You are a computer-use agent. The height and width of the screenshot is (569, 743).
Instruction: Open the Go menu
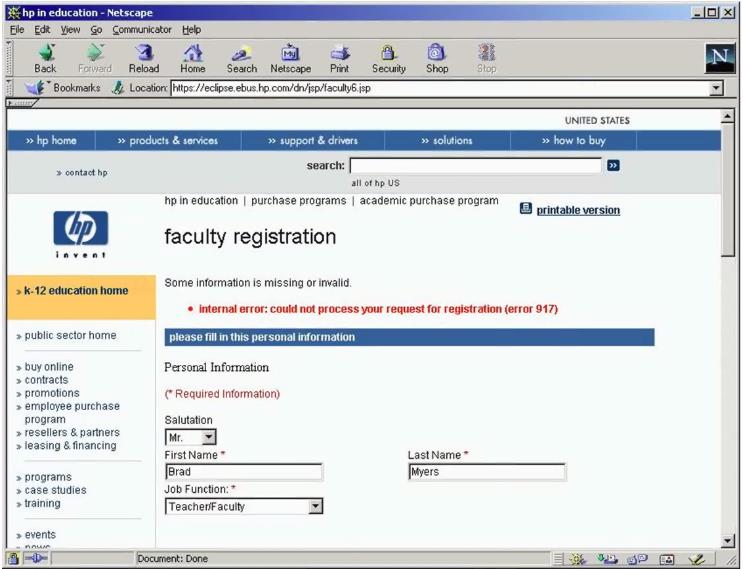tap(96, 30)
